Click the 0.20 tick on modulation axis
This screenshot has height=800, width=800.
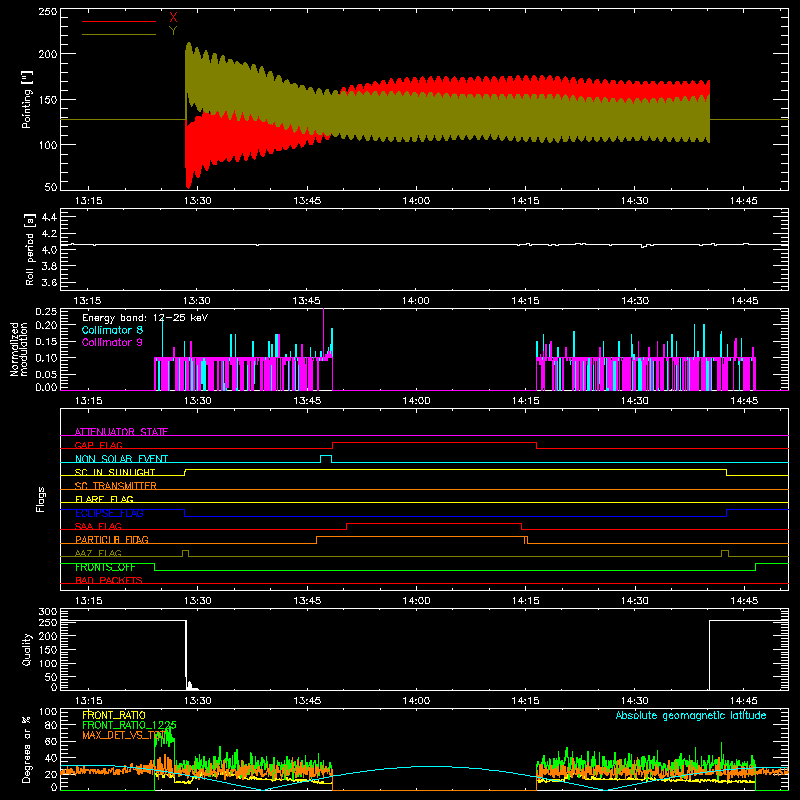click(x=46, y=325)
